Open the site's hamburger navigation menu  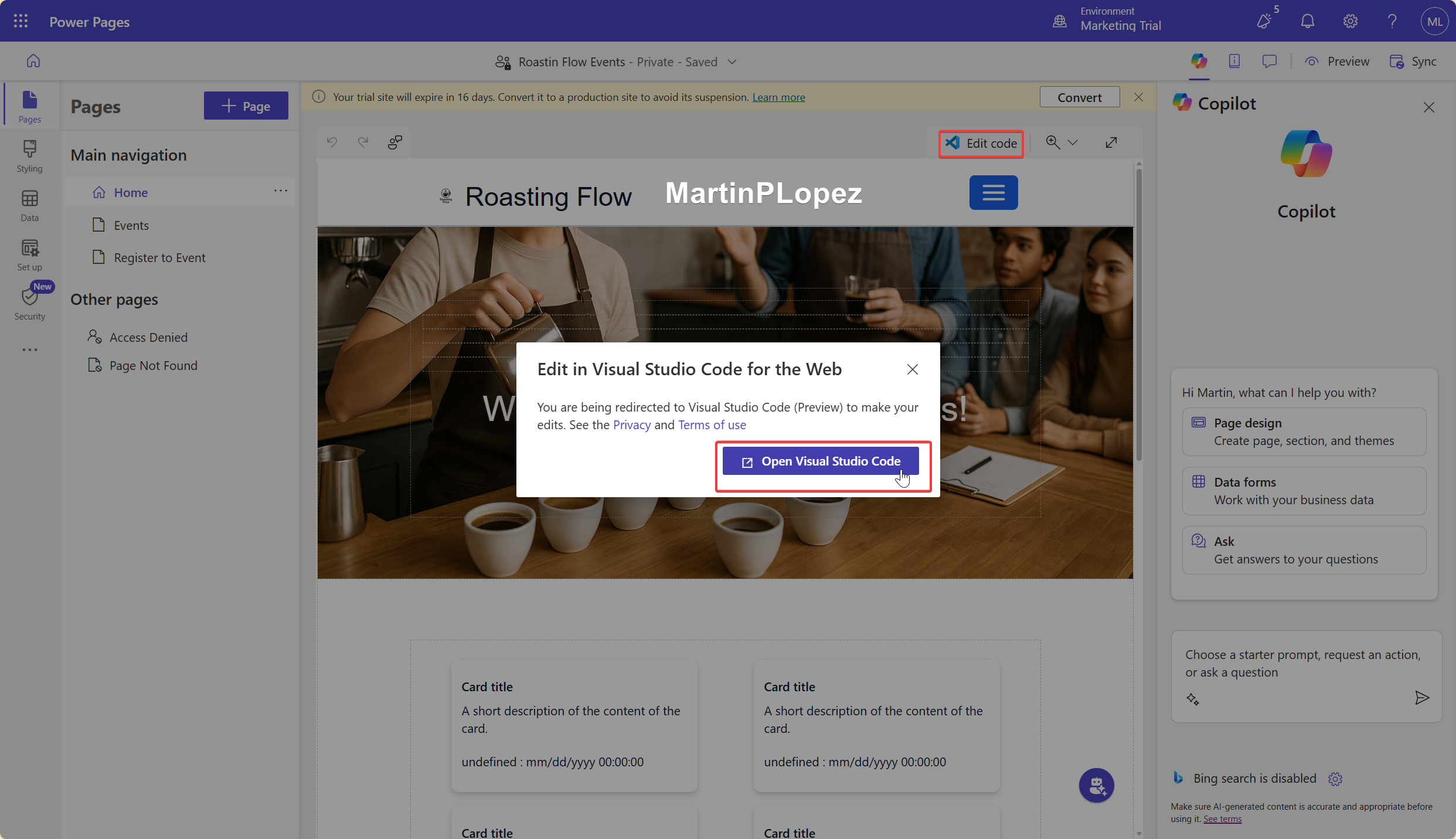pyautogui.click(x=994, y=192)
